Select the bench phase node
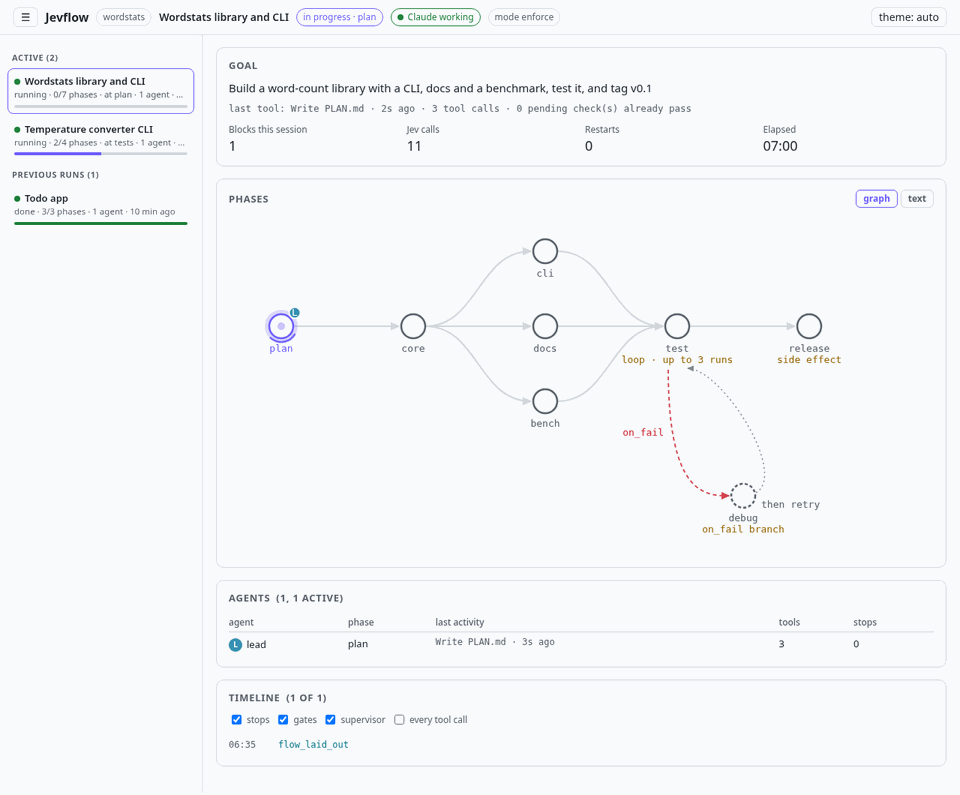Image resolution: width=960 pixels, height=795 pixels. (x=545, y=402)
